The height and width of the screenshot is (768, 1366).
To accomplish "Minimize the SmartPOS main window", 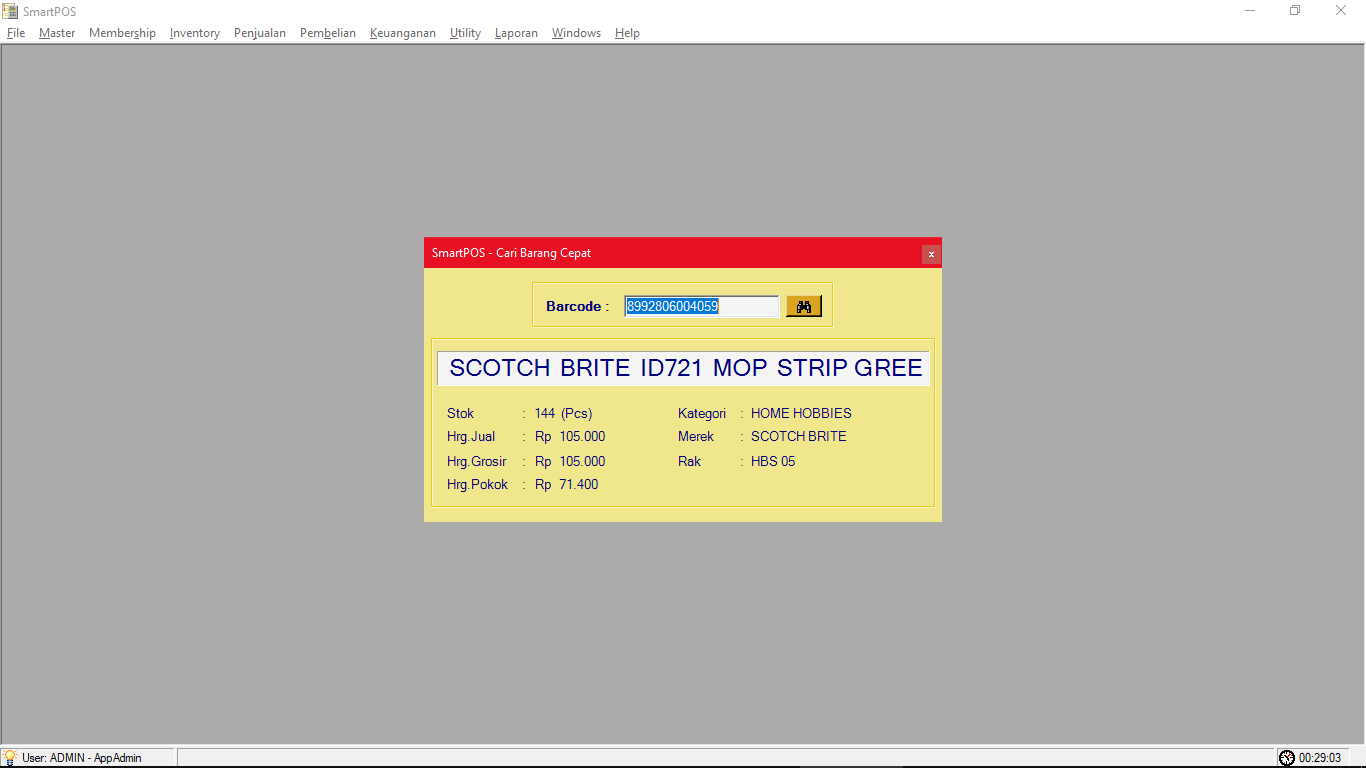I will pos(1250,11).
